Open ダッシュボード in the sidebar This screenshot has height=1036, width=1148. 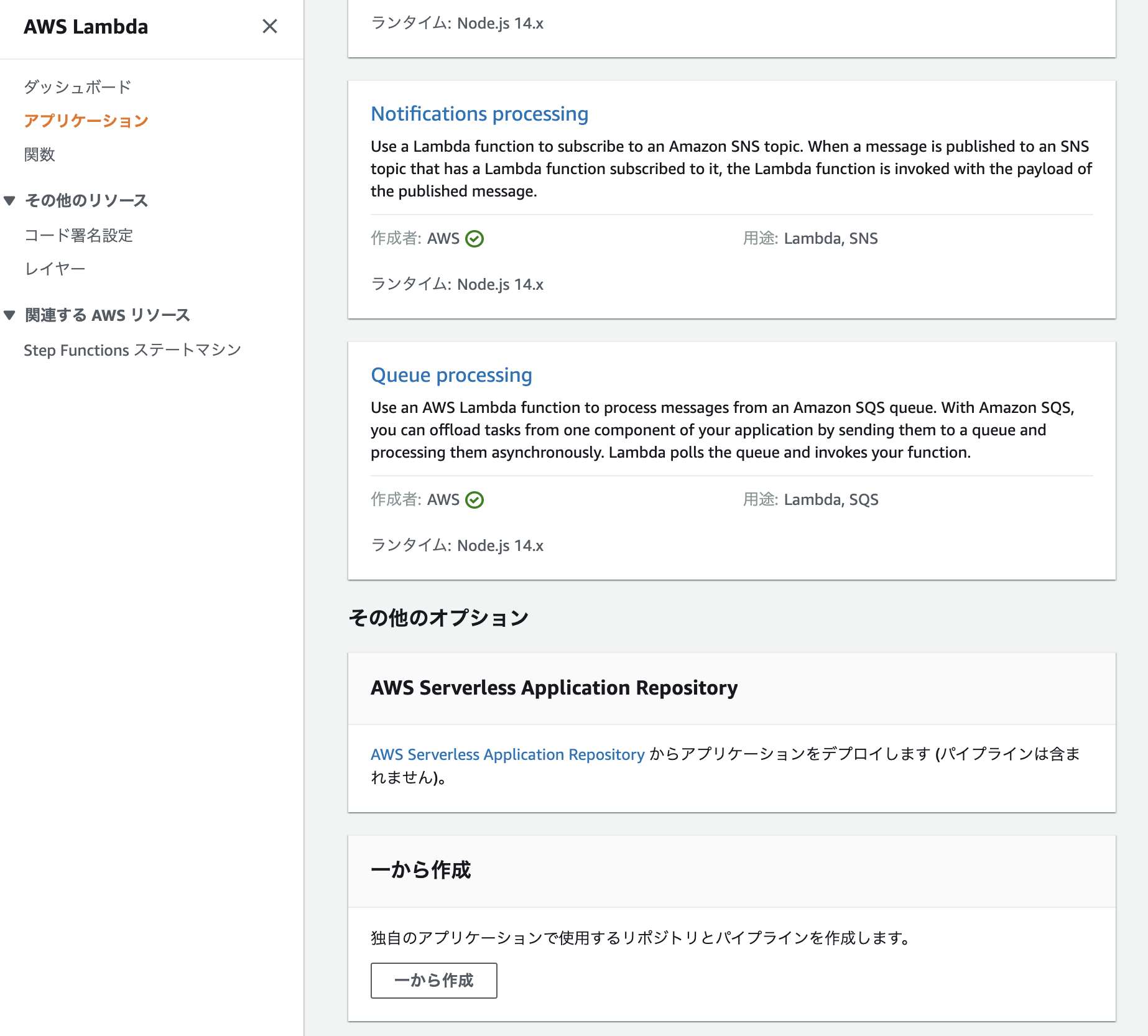click(x=78, y=87)
